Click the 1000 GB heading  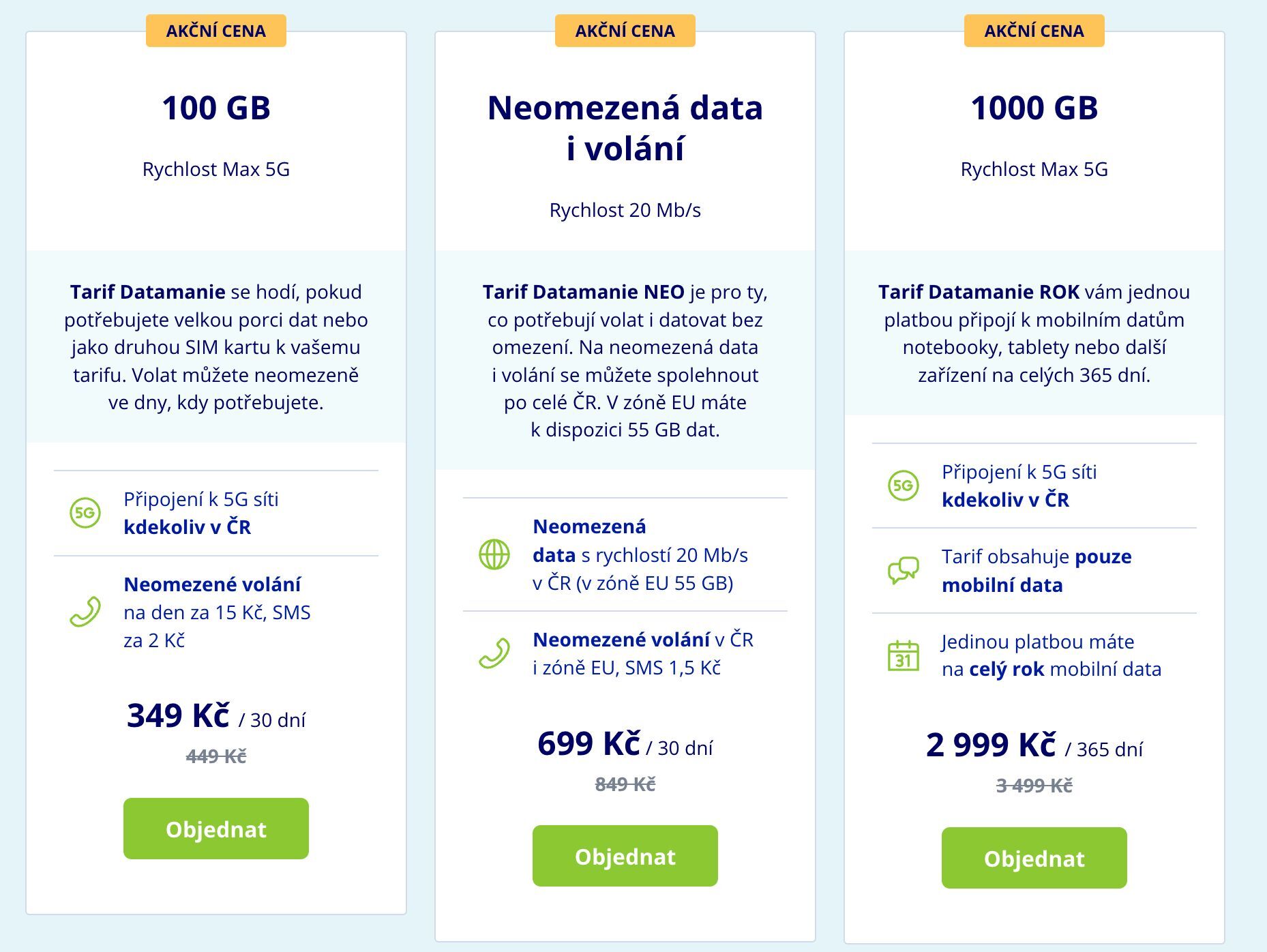click(1034, 108)
